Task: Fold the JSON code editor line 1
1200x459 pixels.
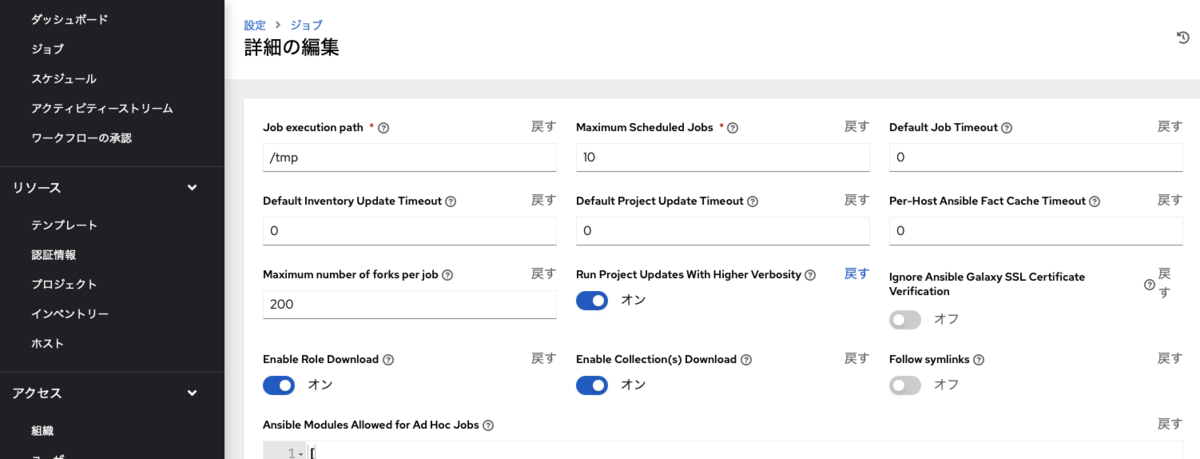Action: [x=301, y=454]
